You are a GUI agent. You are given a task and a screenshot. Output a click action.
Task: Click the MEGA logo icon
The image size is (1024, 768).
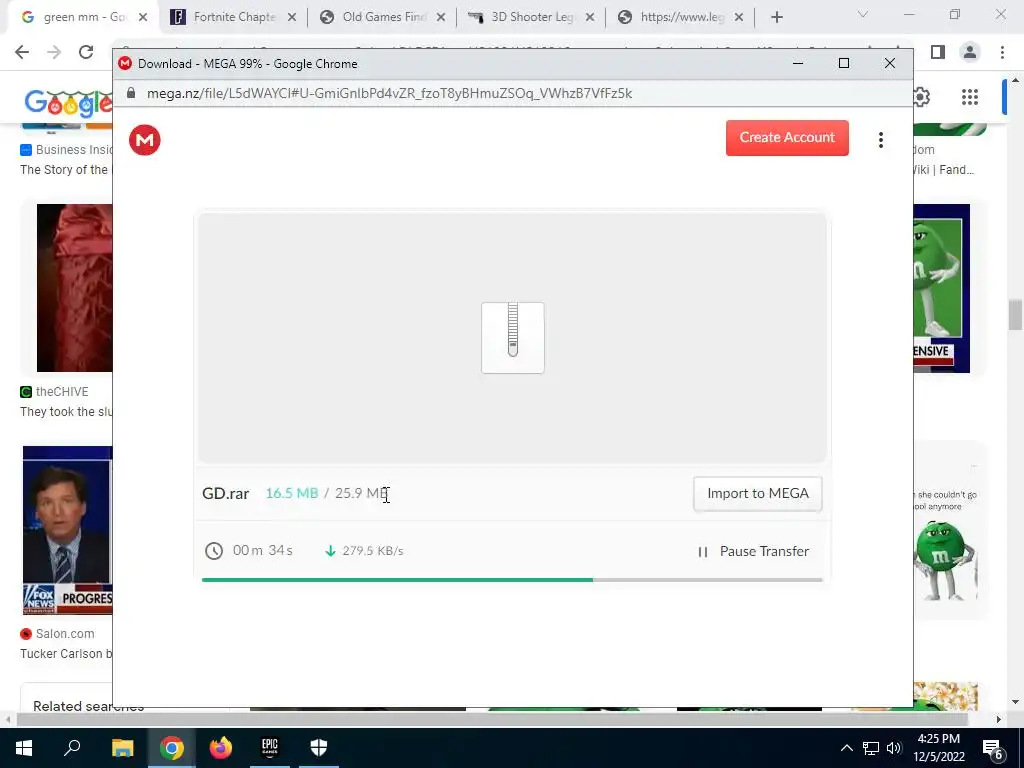pos(144,140)
